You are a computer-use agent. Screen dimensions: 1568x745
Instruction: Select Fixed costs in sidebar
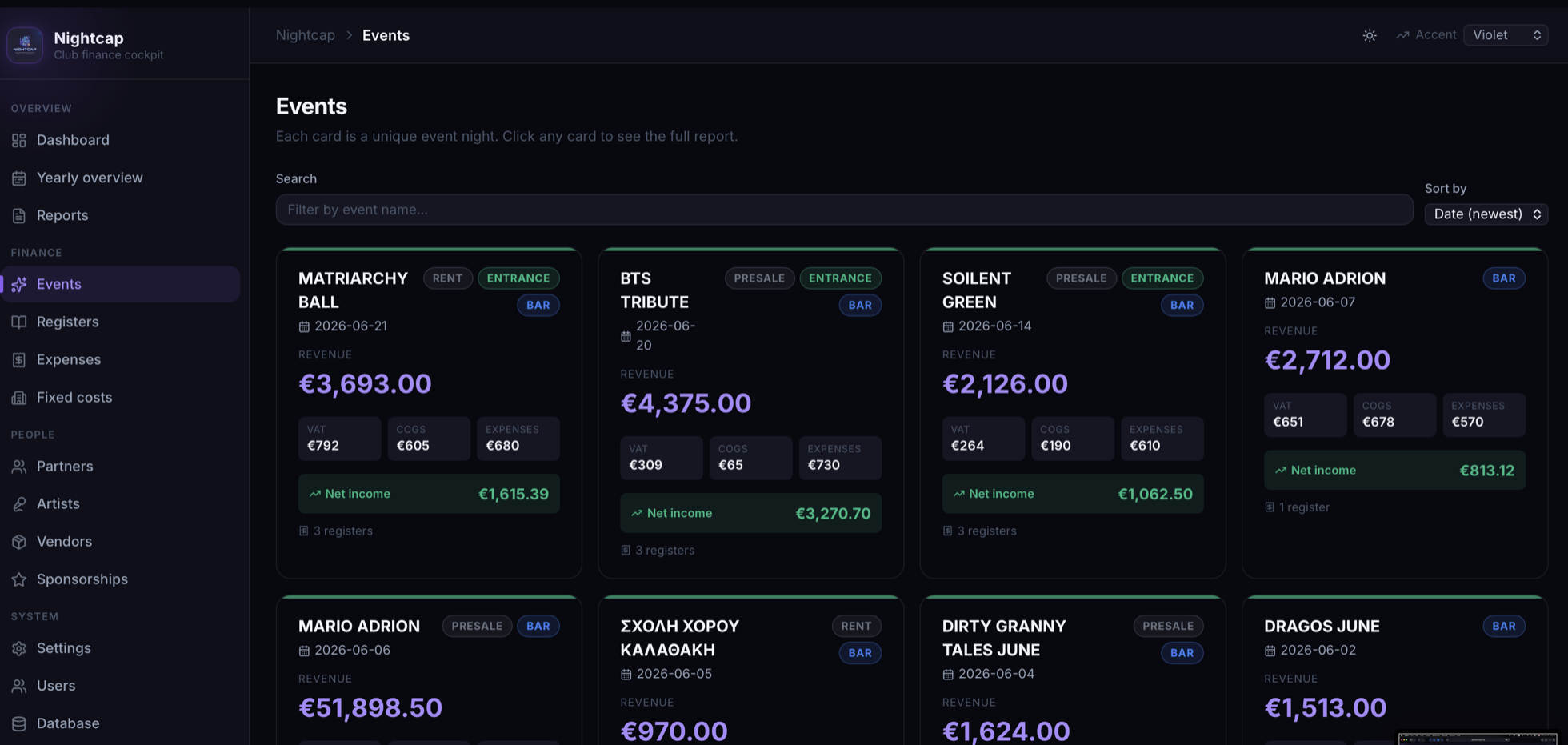pos(120,397)
